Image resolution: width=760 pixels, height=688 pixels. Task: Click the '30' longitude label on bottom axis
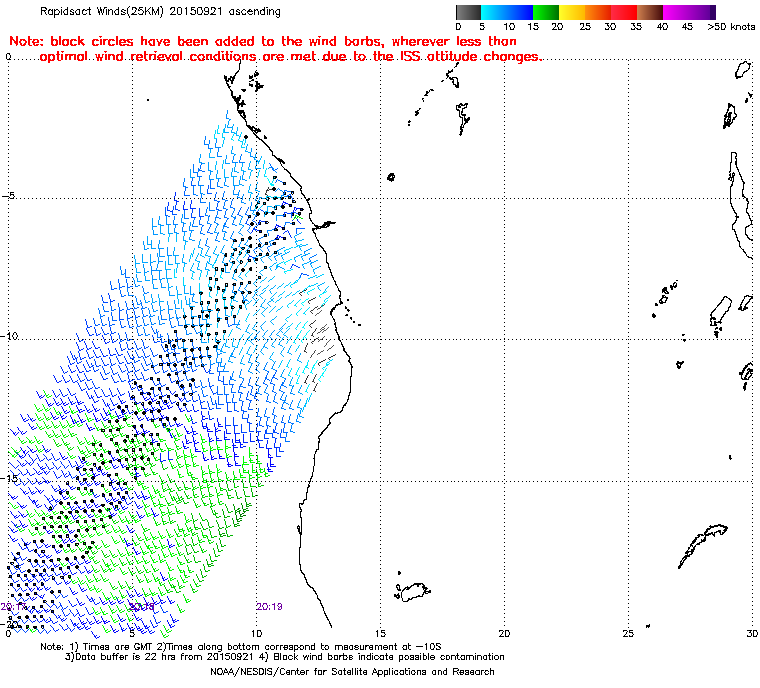752,633
